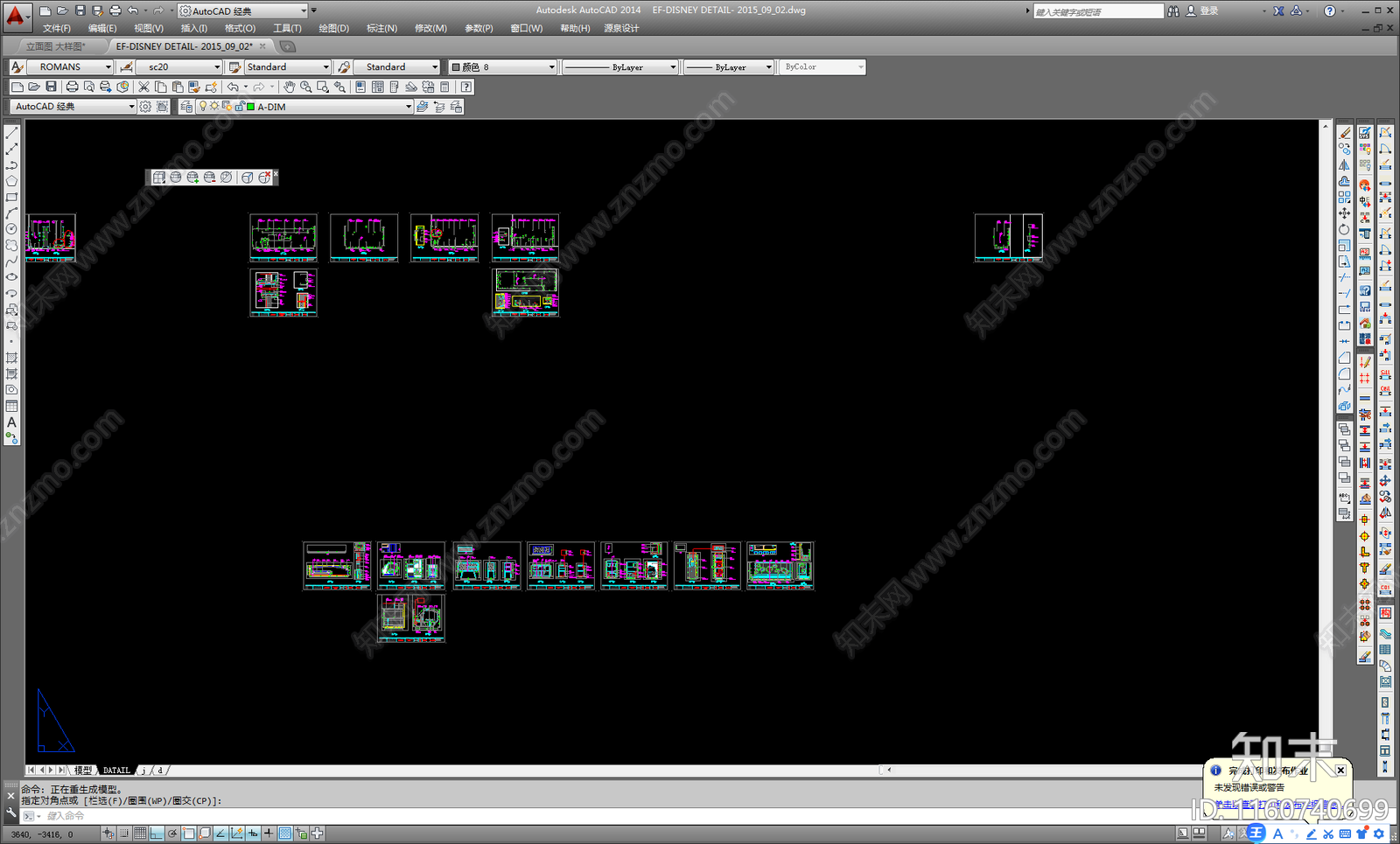1400x844 pixels.
Task: Close the notification balloon popup
Action: pyautogui.click(x=1340, y=771)
